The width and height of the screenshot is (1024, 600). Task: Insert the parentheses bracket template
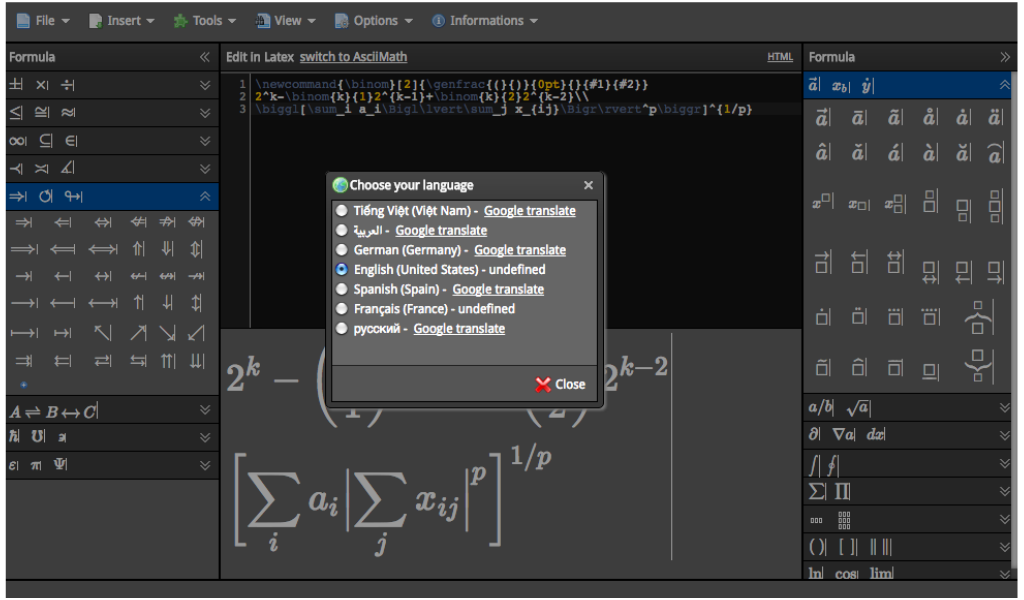click(816, 547)
